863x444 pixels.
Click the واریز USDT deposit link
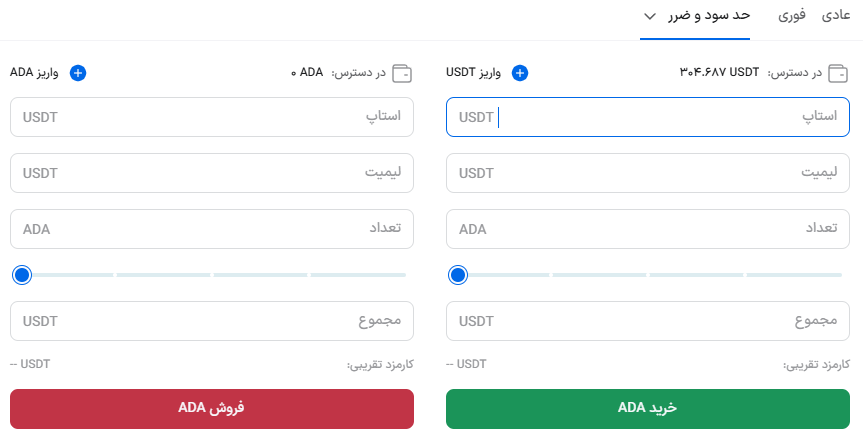click(474, 73)
